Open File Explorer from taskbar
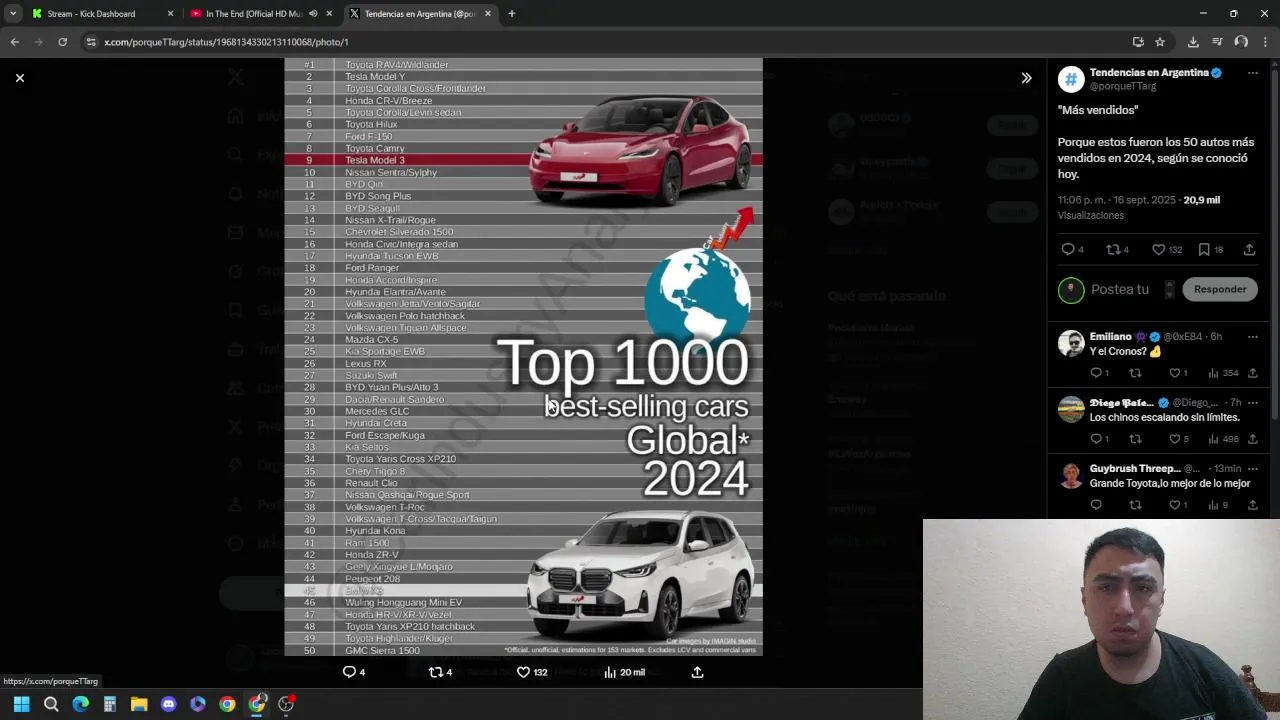1280x720 pixels. point(139,704)
